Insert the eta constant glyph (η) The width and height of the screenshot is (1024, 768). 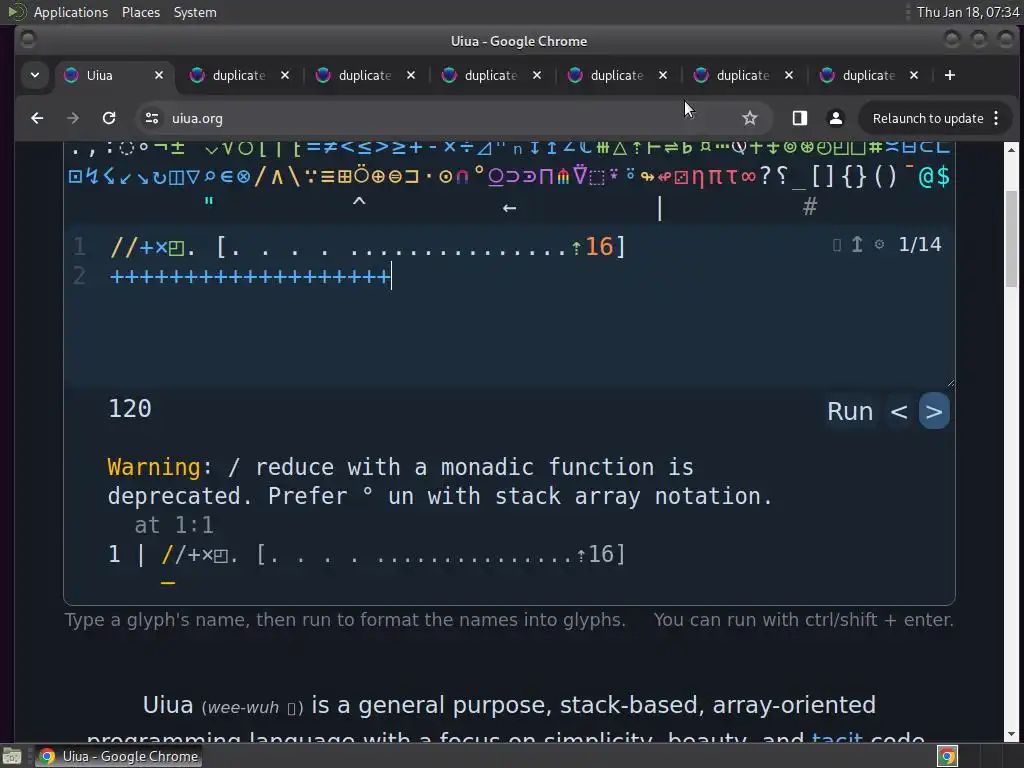point(699,178)
